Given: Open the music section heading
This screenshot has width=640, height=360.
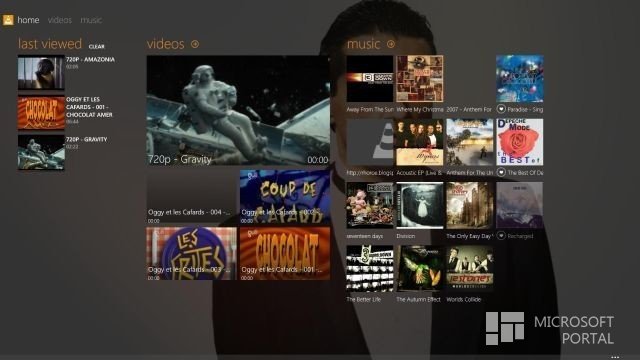Looking at the screenshot, I should point(363,44).
